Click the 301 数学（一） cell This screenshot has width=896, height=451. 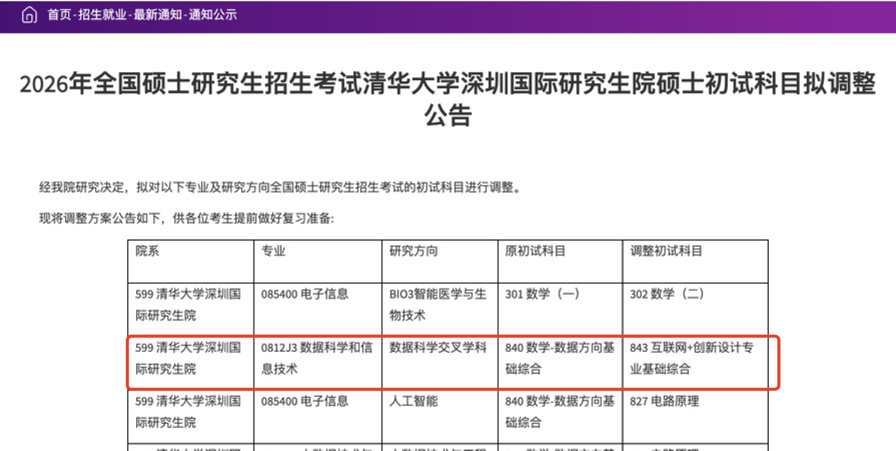(x=560, y=309)
